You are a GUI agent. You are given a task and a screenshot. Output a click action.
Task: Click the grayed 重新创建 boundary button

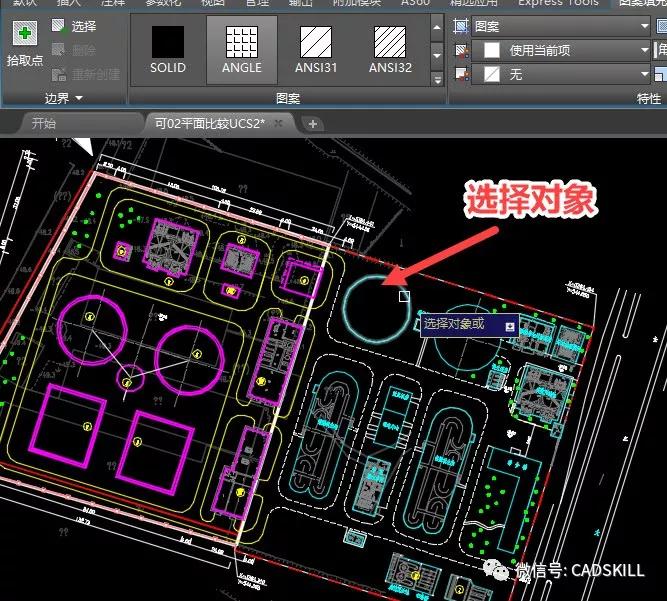click(86, 74)
